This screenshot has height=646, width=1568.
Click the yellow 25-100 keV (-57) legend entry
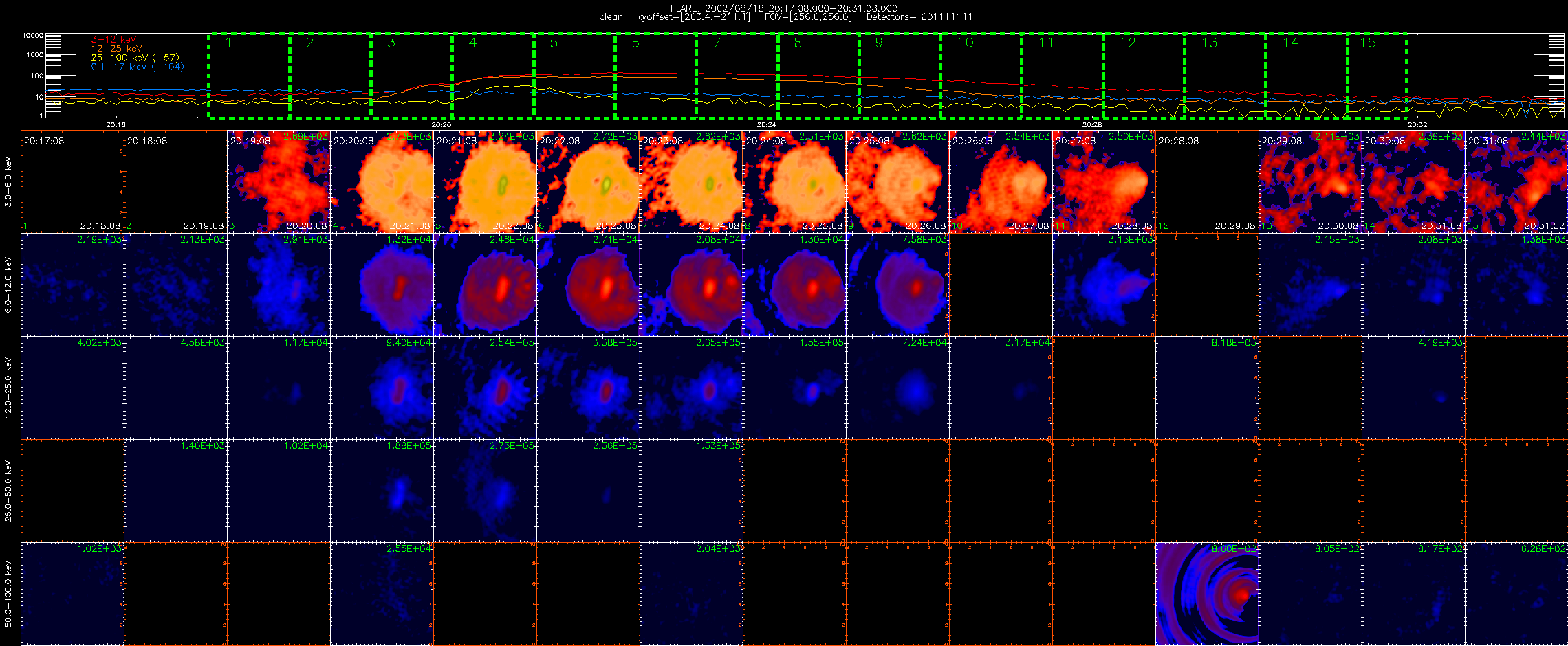[x=135, y=58]
